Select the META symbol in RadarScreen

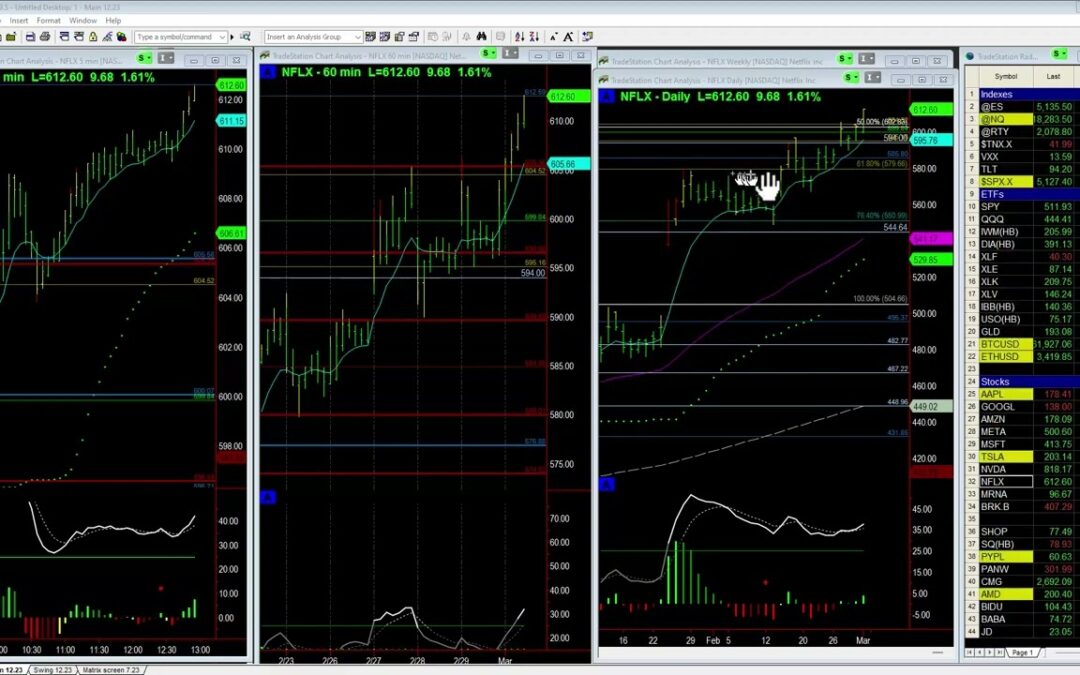[x=1006, y=432]
